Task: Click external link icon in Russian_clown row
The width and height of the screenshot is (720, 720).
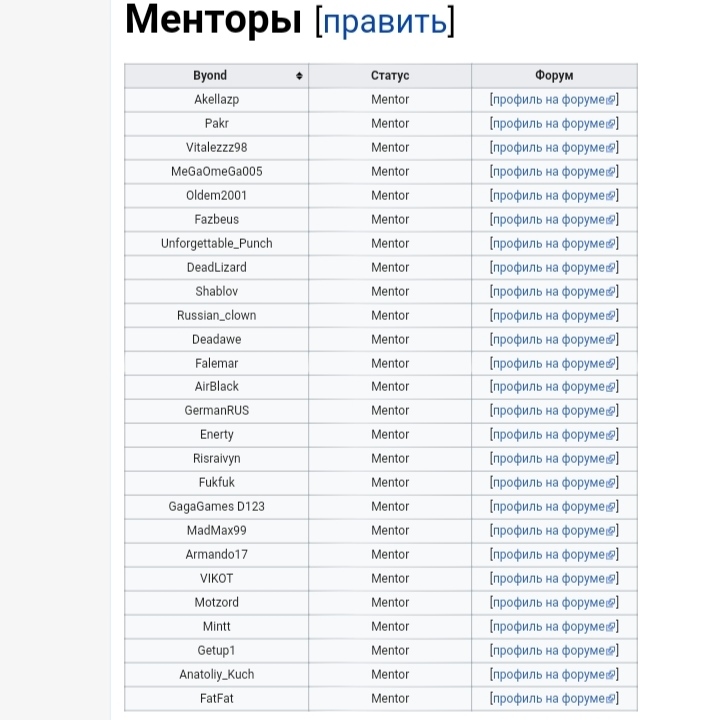Action: 610,316
